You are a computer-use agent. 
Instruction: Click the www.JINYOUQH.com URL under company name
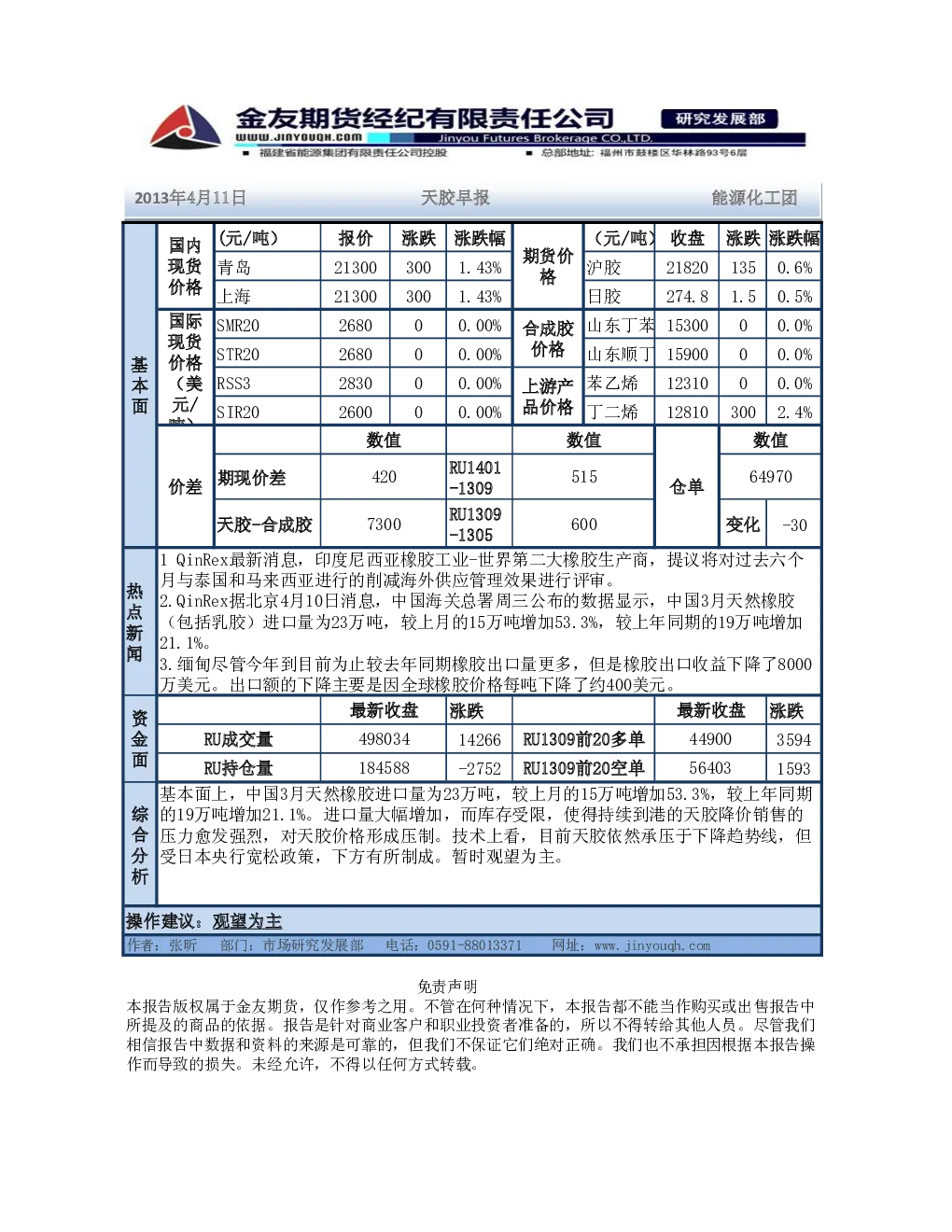point(299,137)
